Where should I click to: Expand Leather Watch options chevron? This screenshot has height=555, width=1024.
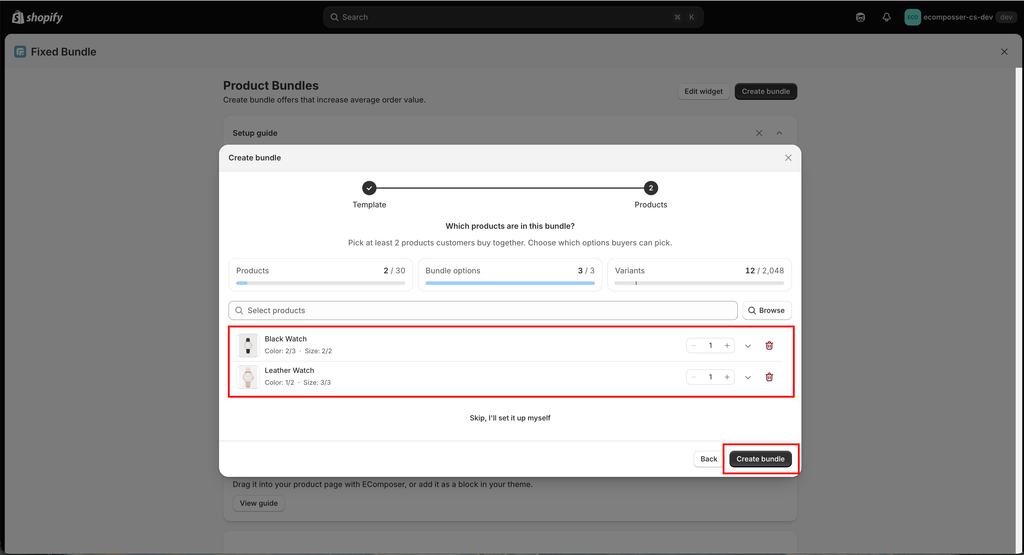(748, 377)
